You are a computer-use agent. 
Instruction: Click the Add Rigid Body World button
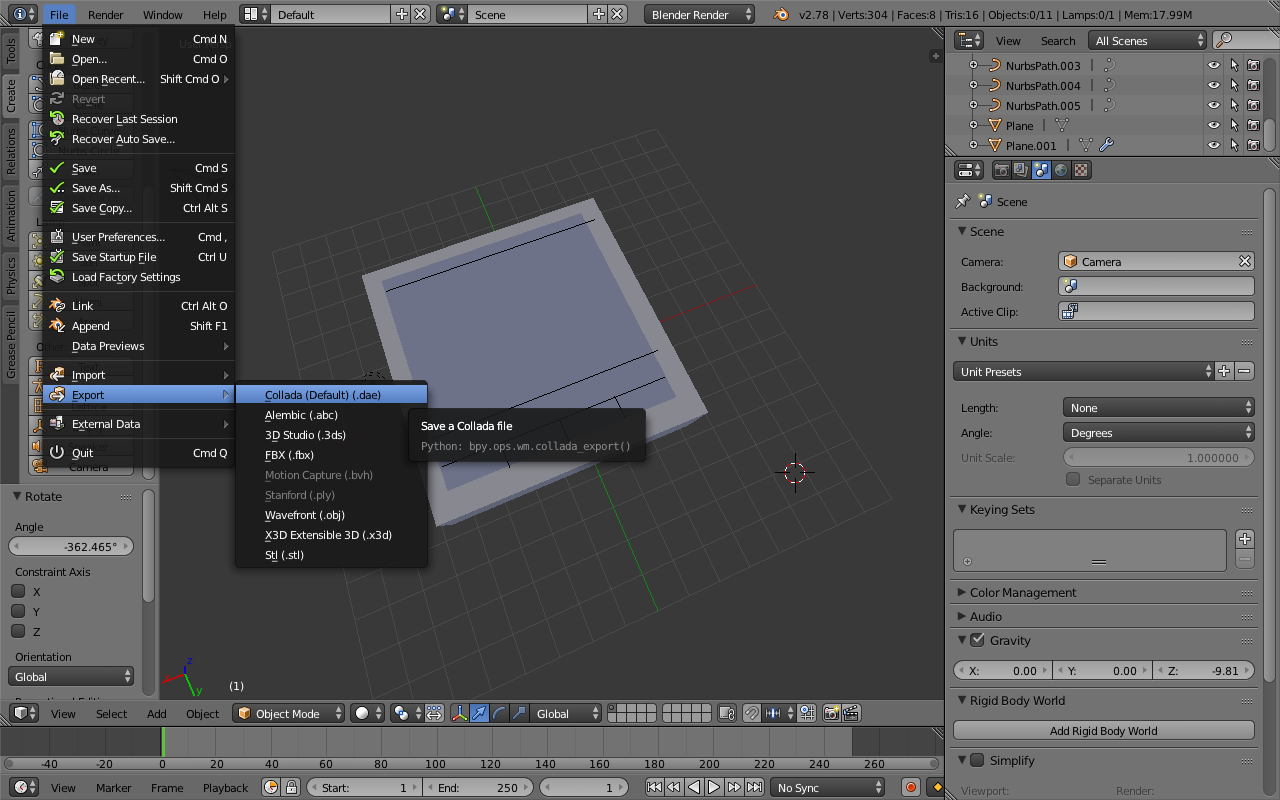(1103, 731)
